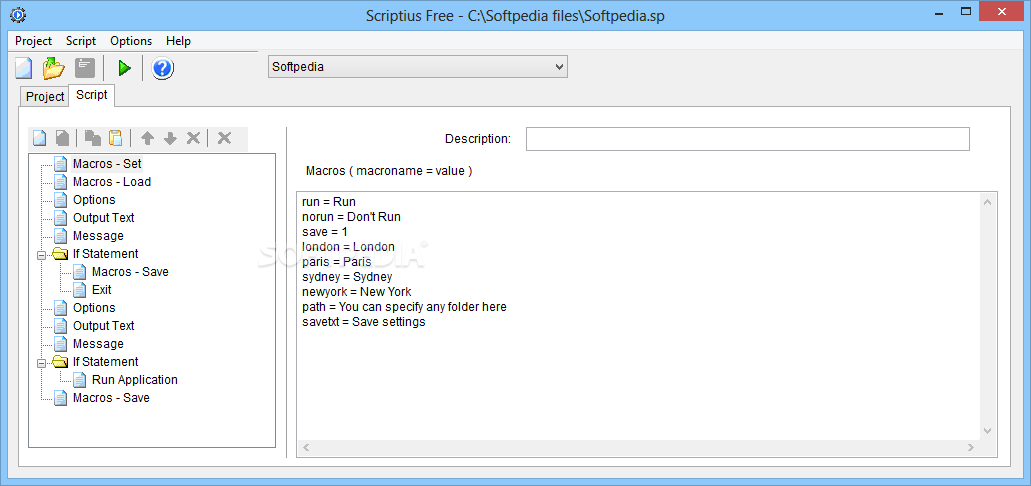Click the Copy icon in script toolbar

tap(93, 138)
